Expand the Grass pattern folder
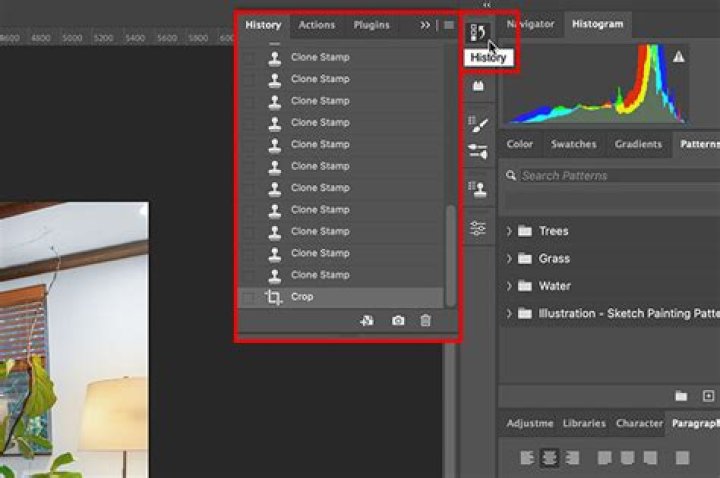This screenshot has height=478, width=720. 509,258
